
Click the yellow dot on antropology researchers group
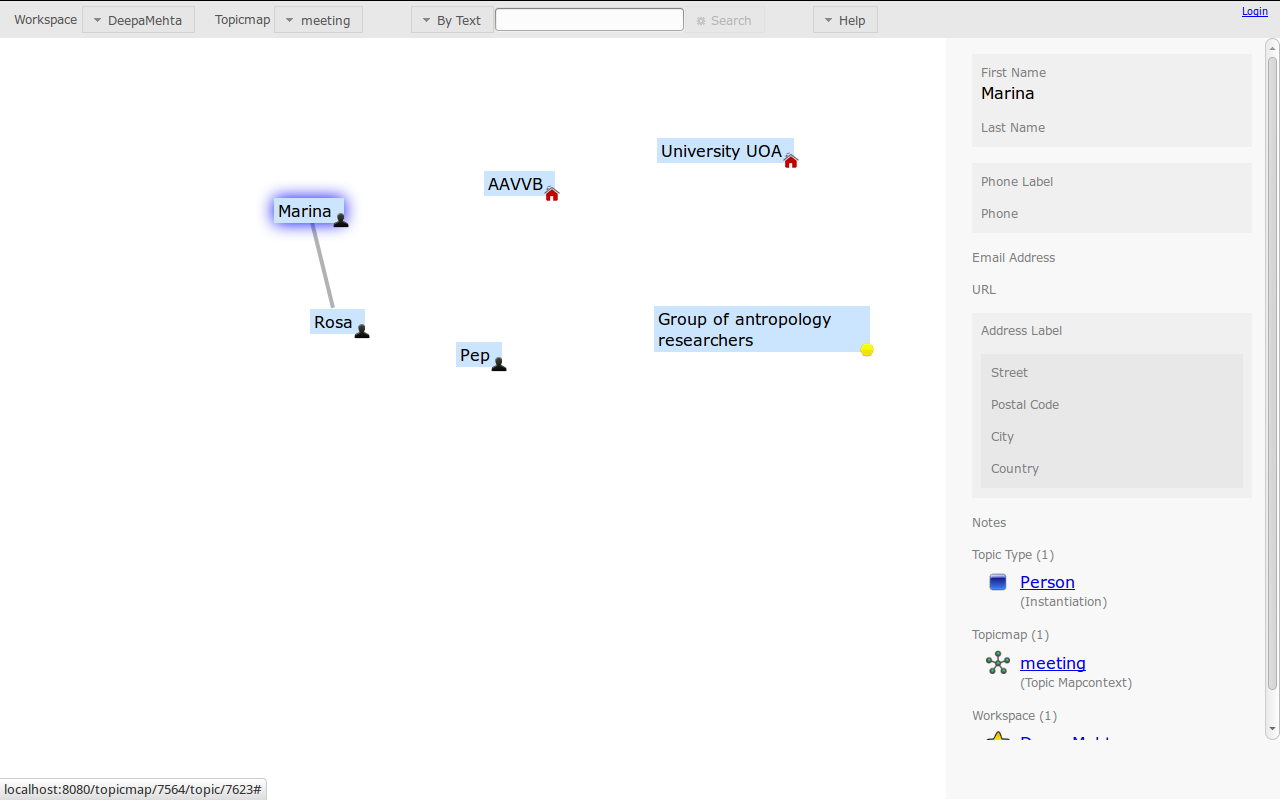[867, 349]
